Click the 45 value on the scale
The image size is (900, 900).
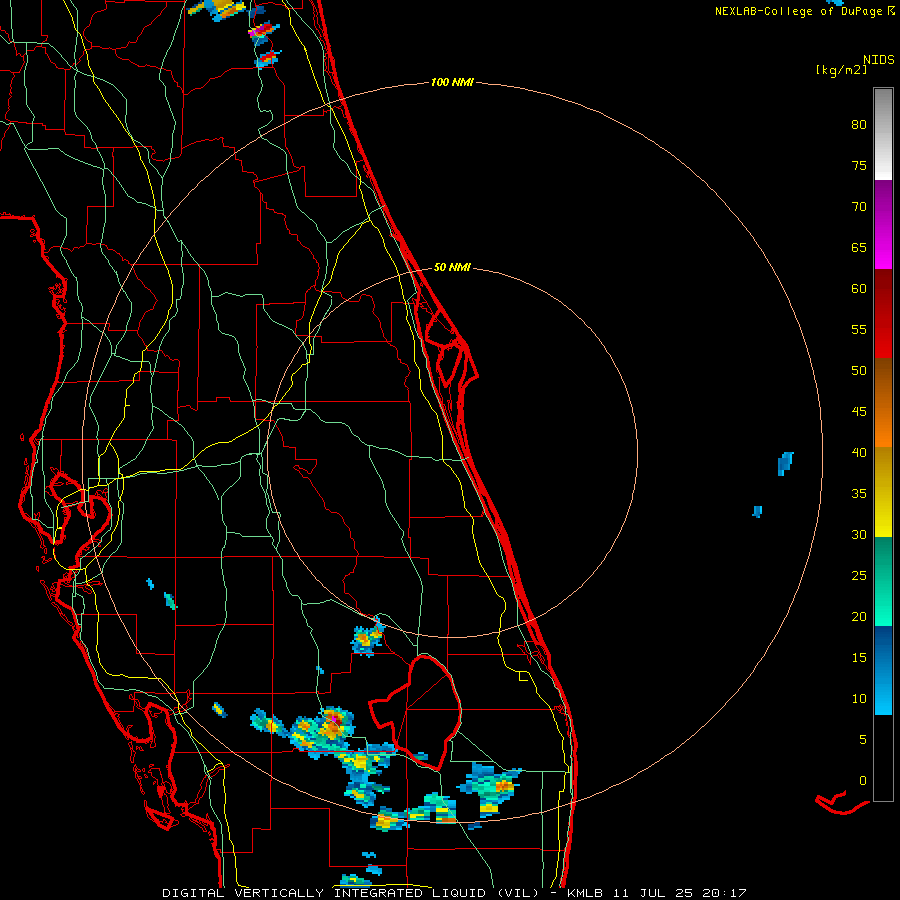pyautogui.click(x=859, y=412)
